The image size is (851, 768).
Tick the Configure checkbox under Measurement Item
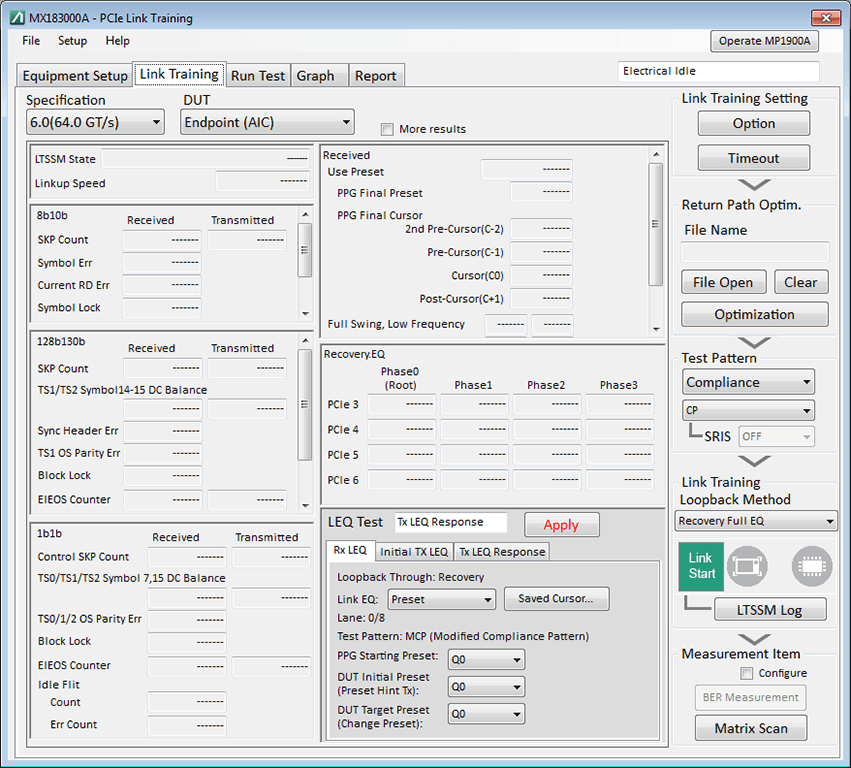click(747, 673)
